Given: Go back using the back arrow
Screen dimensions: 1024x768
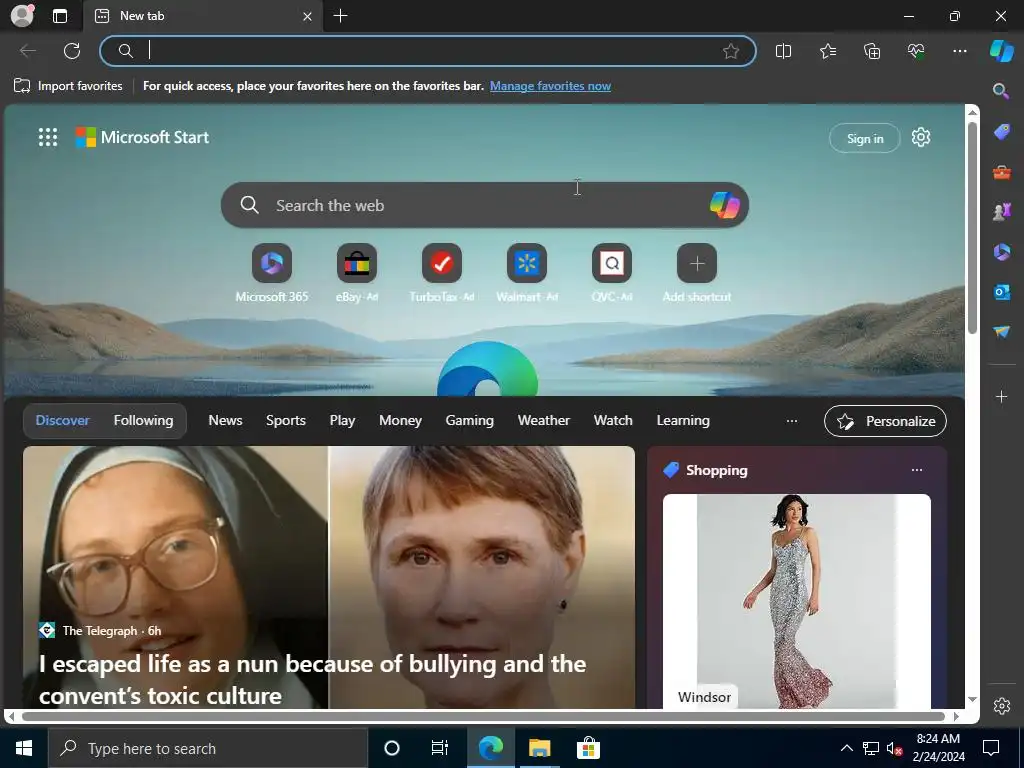Looking at the screenshot, I should pyautogui.click(x=28, y=51).
